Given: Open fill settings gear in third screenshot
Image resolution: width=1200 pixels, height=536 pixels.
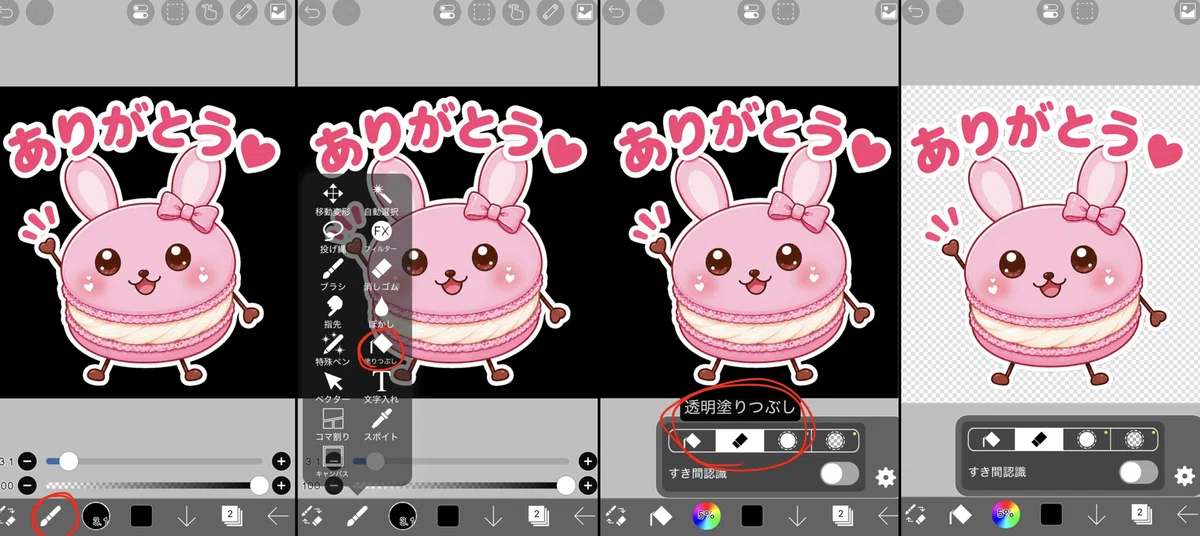Looking at the screenshot, I should click(x=884, y=477).
